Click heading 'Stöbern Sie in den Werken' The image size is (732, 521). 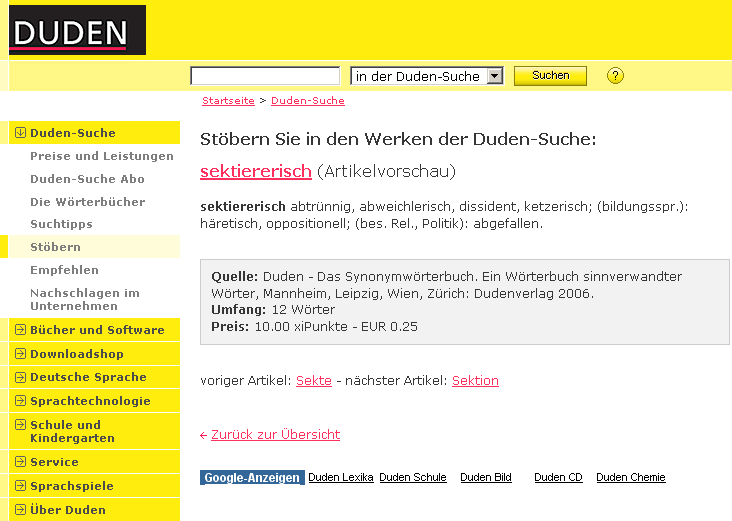click(x=398, y=139)
